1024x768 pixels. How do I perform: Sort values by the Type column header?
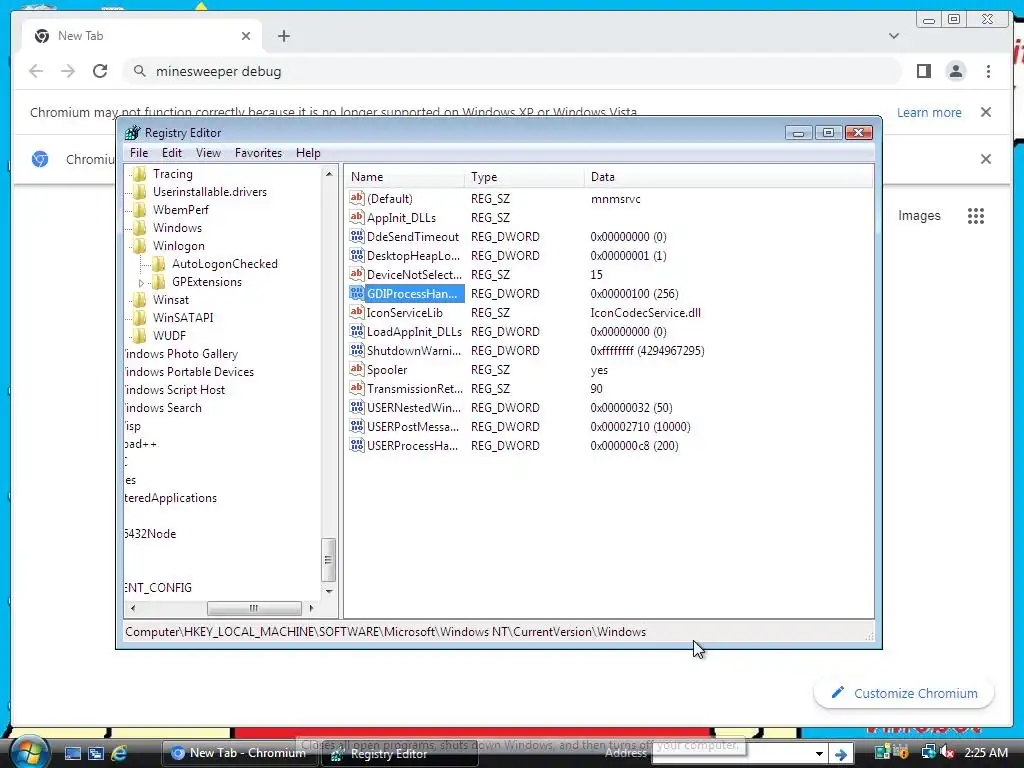tap(525, 177)
